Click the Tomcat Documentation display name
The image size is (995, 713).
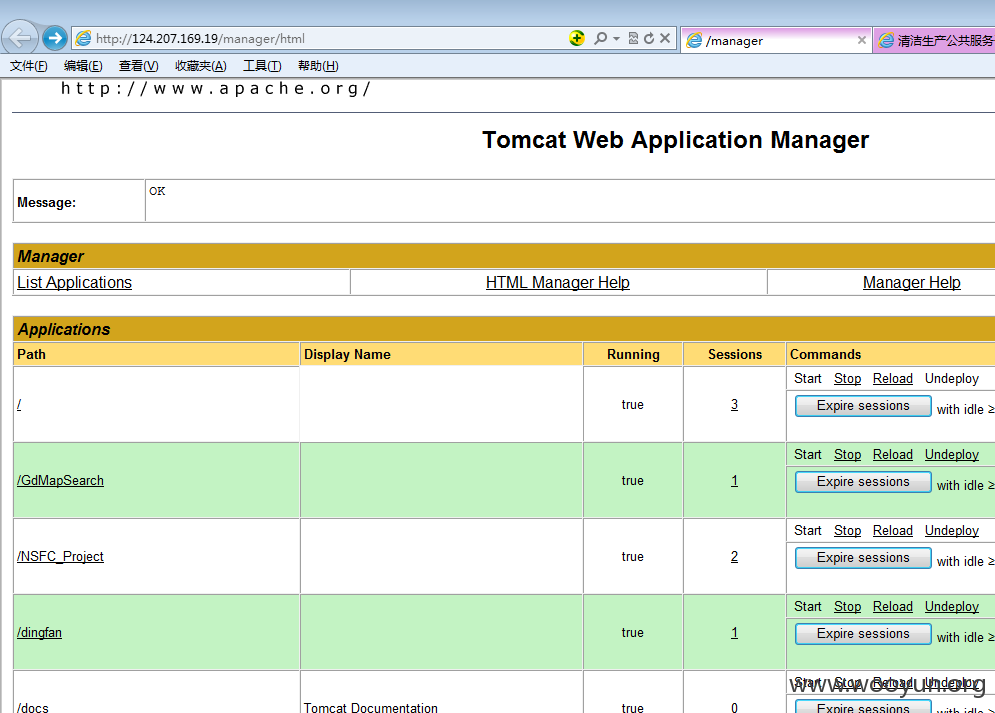[x=371, y=707]
